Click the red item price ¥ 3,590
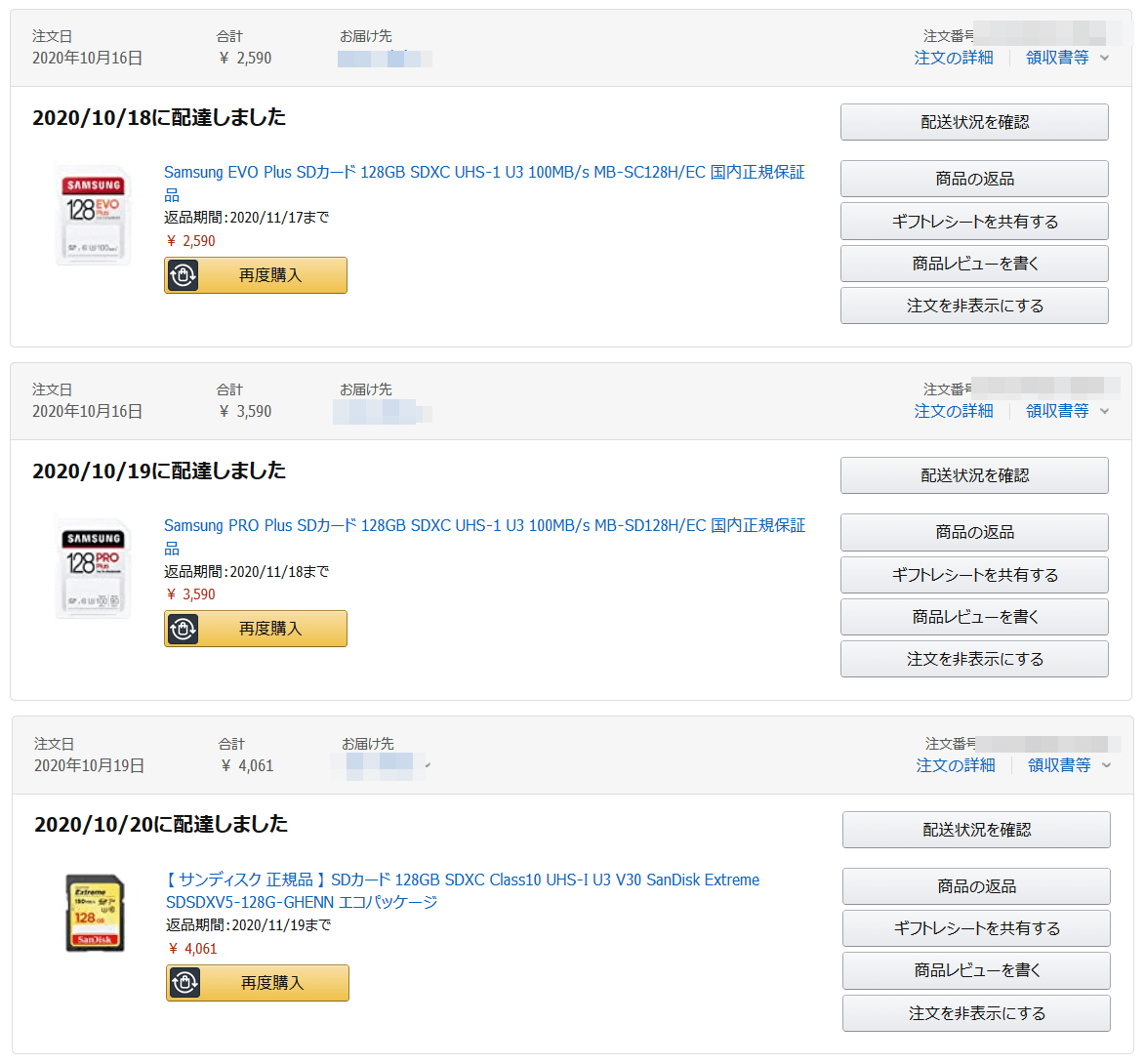The height and width of the screenshot is (1064, 1145). pos(190,594)
